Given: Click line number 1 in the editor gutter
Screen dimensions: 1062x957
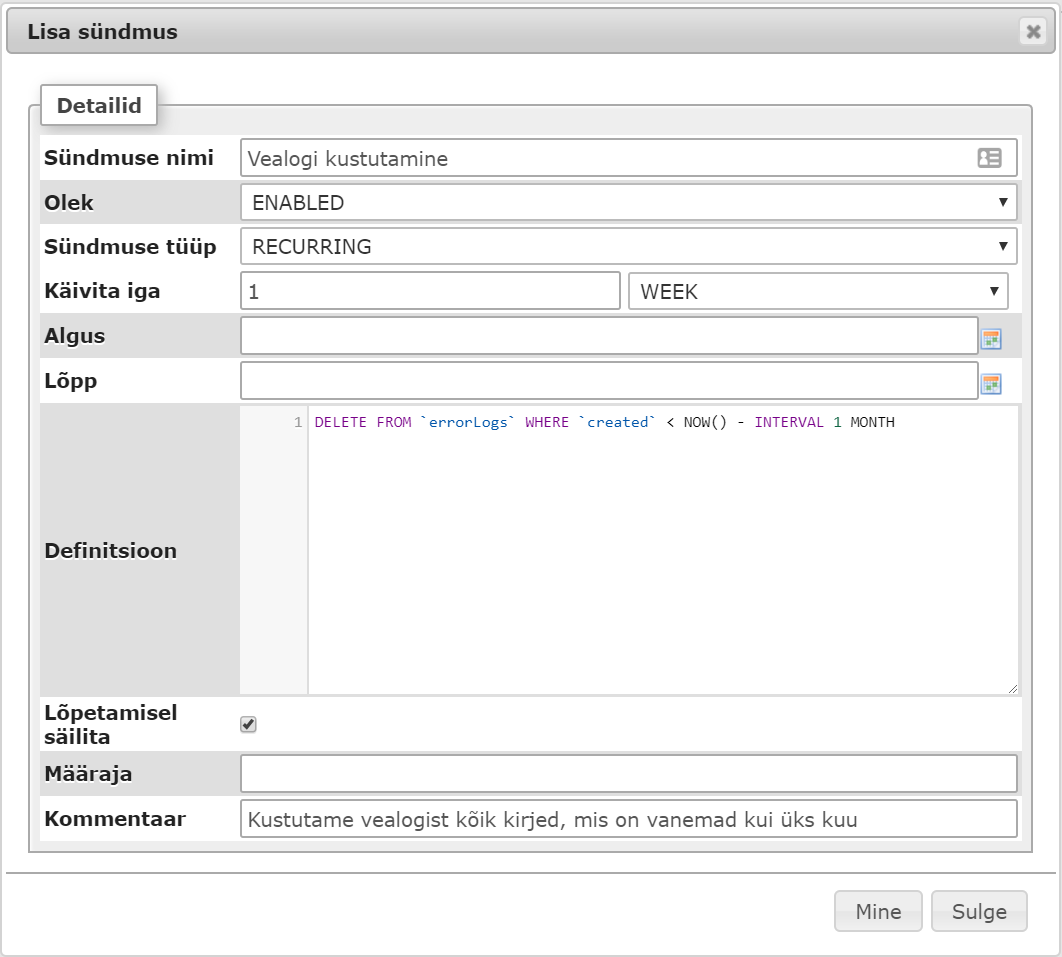Looking at the screenshot, I should pos(297,423).
